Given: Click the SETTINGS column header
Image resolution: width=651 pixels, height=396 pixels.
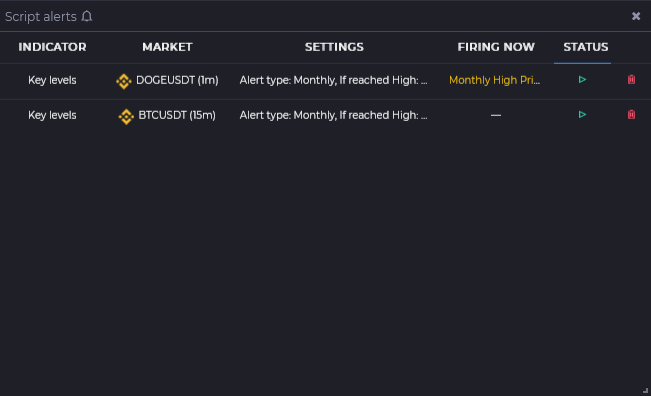Looking at the screenshot, I should click(x=334, y=47).
